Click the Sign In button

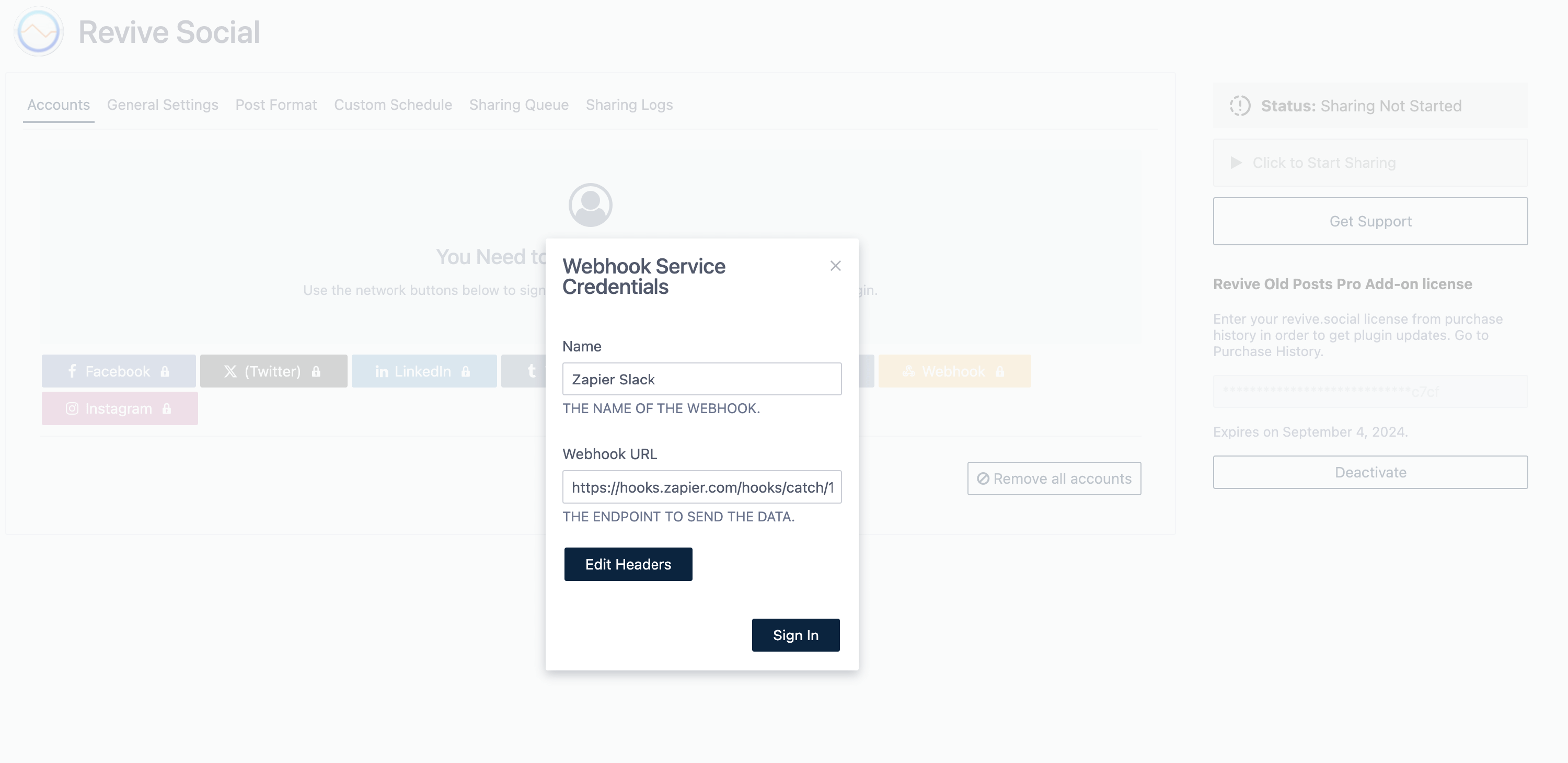(x=795, y=635)
